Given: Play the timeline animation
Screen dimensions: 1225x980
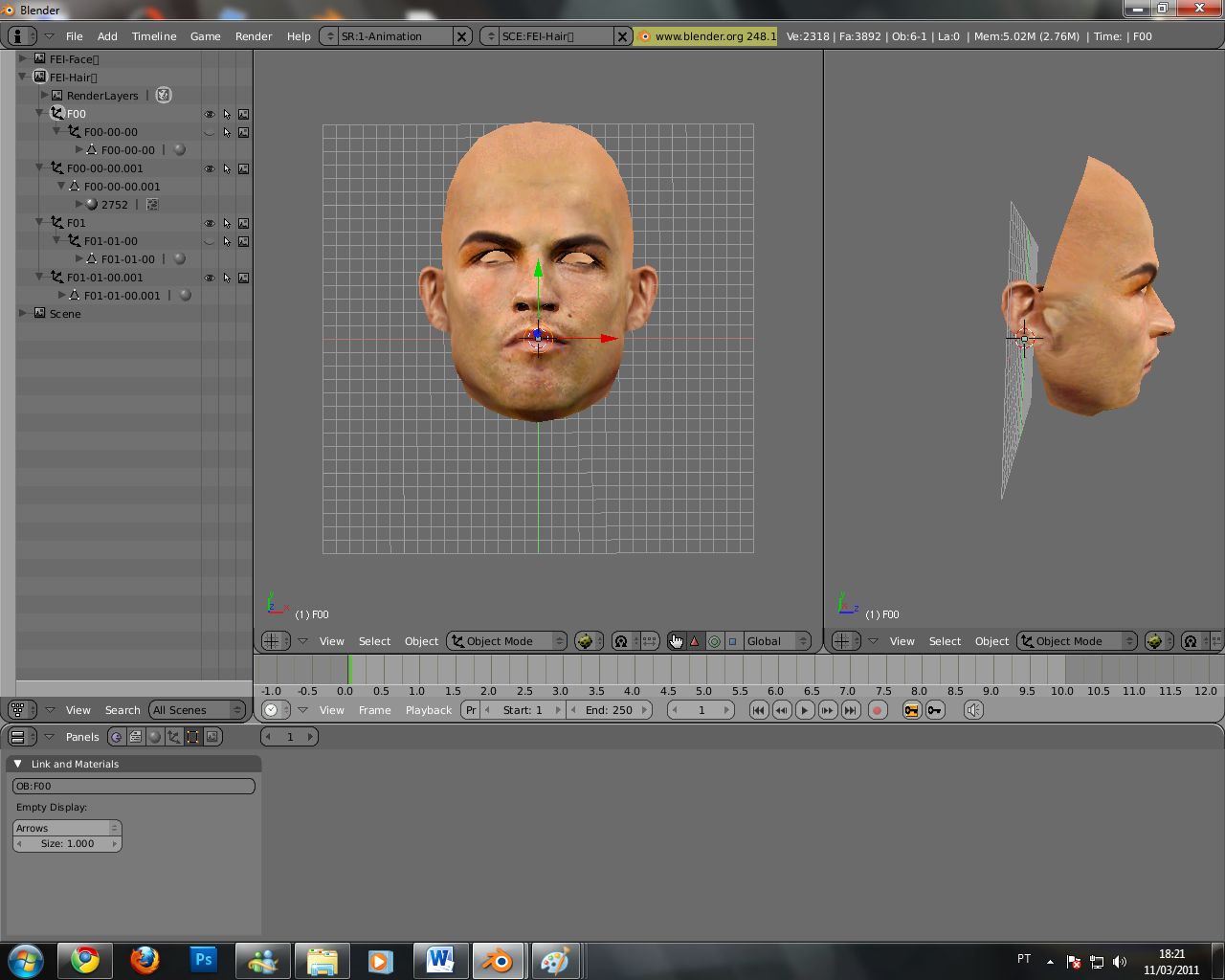Looking at the screenshot, I should click(805, 710).
